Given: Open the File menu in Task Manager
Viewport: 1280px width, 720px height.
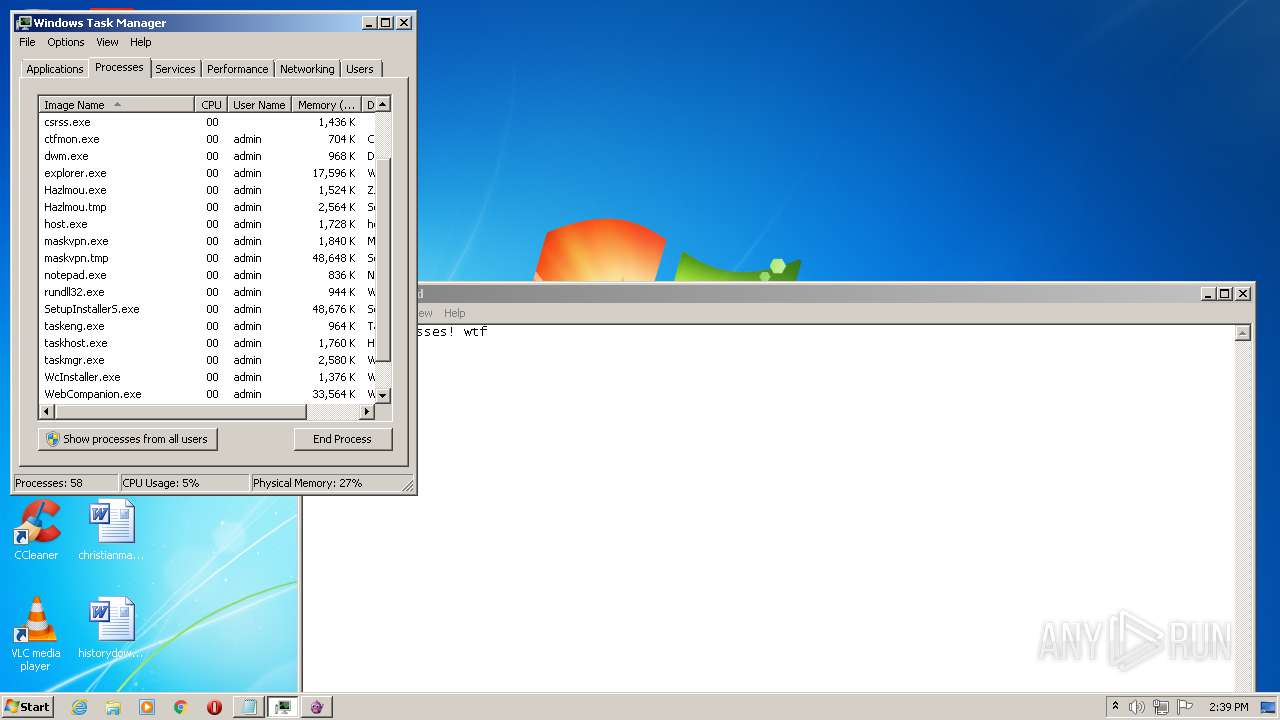Looking at the screenshot, I should (x=27, y=42).
